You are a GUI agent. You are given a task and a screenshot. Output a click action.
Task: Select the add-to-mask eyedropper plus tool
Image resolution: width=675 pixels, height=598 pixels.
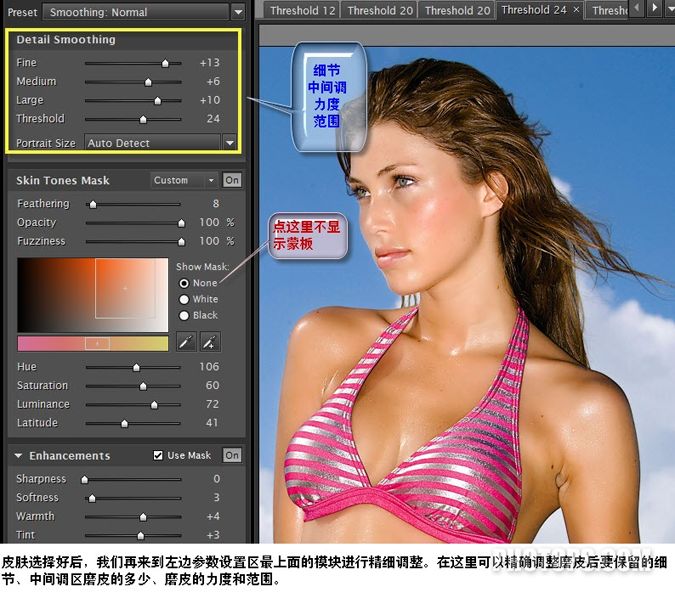pyautogui.click(x=210, y=342)
